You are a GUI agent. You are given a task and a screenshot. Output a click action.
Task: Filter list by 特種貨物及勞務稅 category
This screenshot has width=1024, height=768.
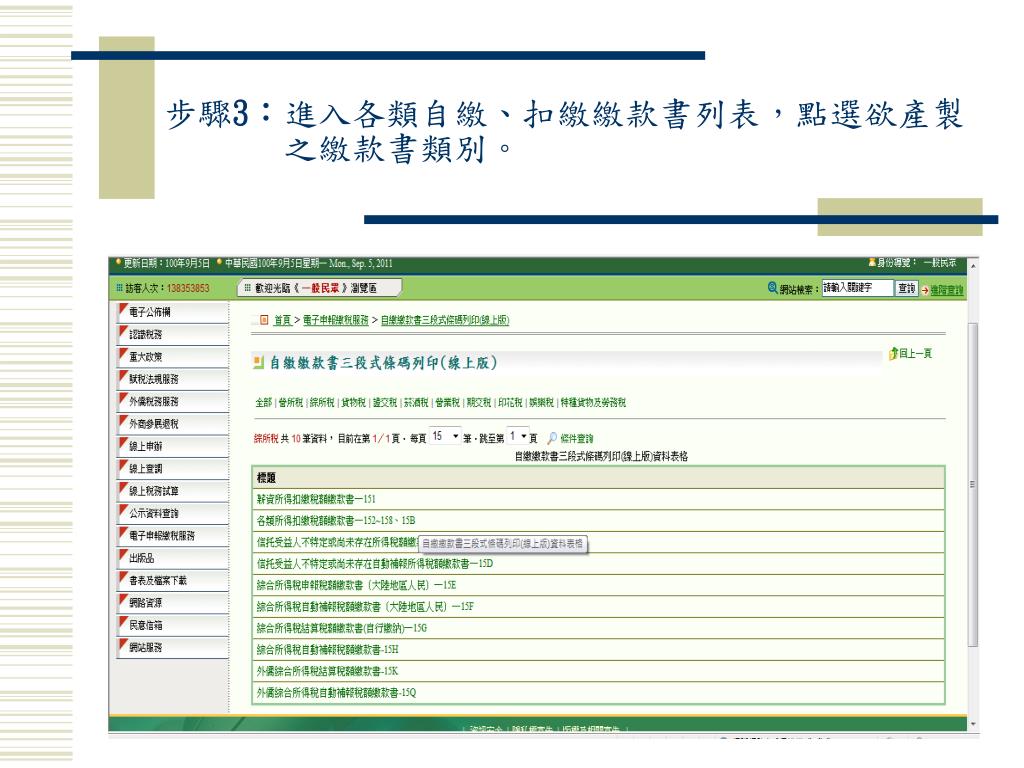point(593,402)
